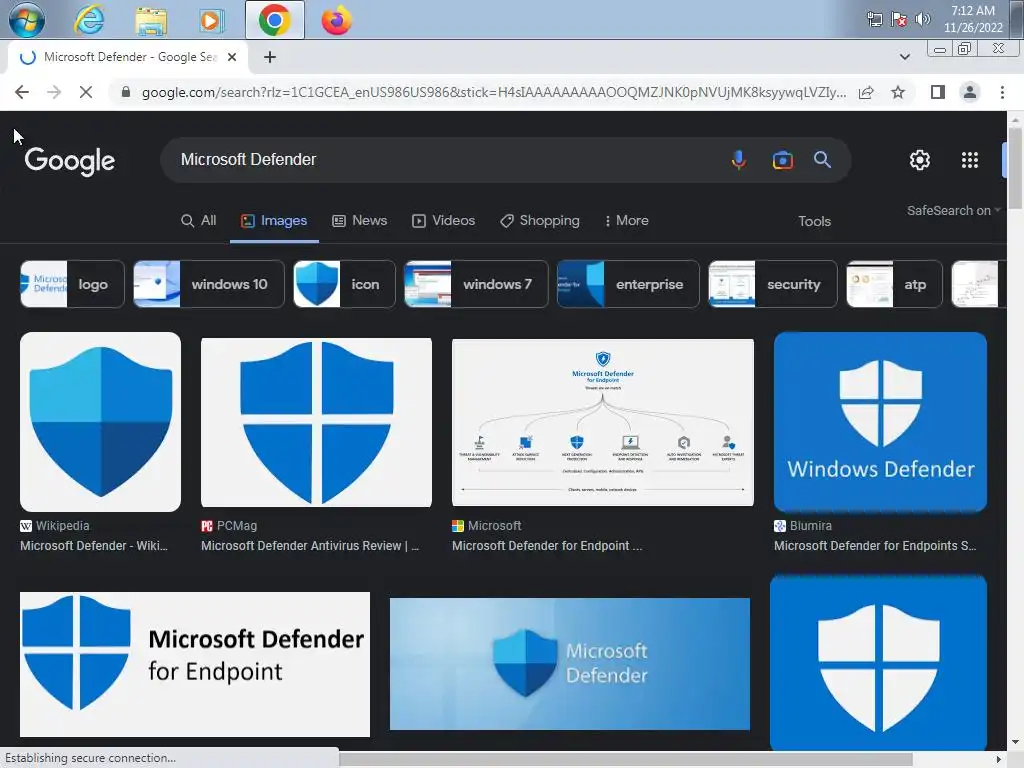
Task: Filter images by windows 10 chip
Action: point(209,284)
